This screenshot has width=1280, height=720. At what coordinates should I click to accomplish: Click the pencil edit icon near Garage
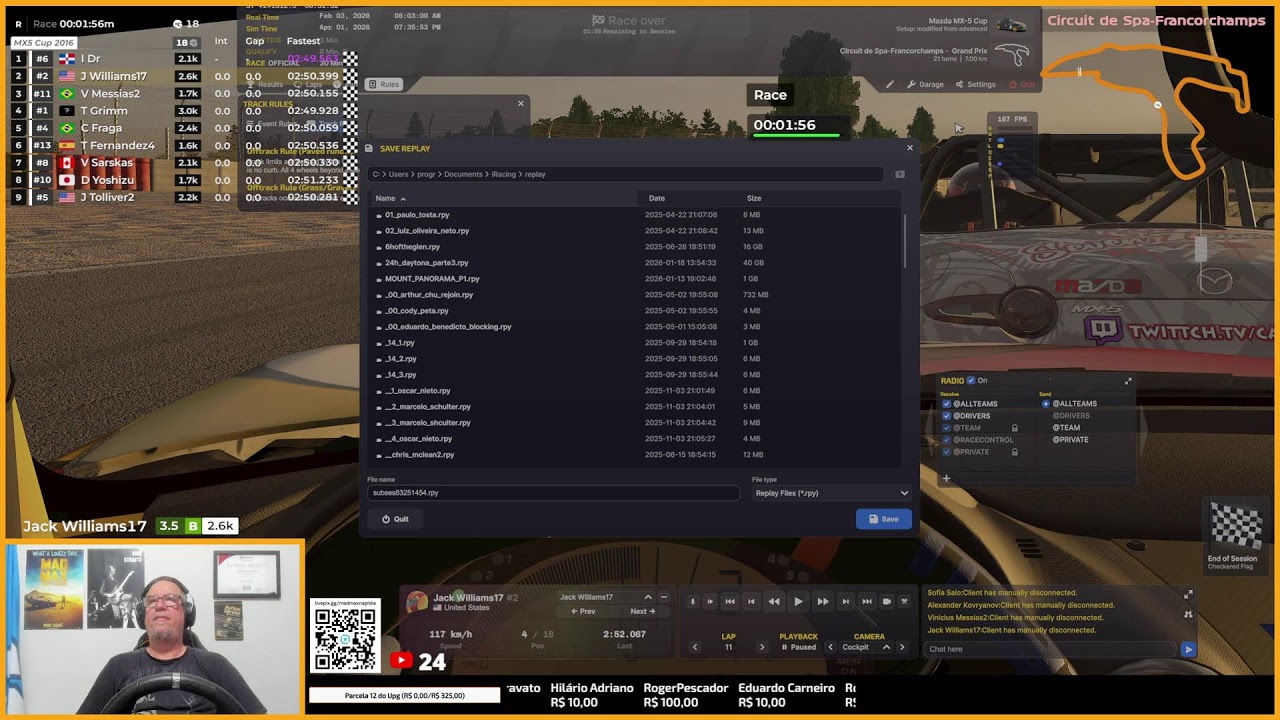coord(889,84)
